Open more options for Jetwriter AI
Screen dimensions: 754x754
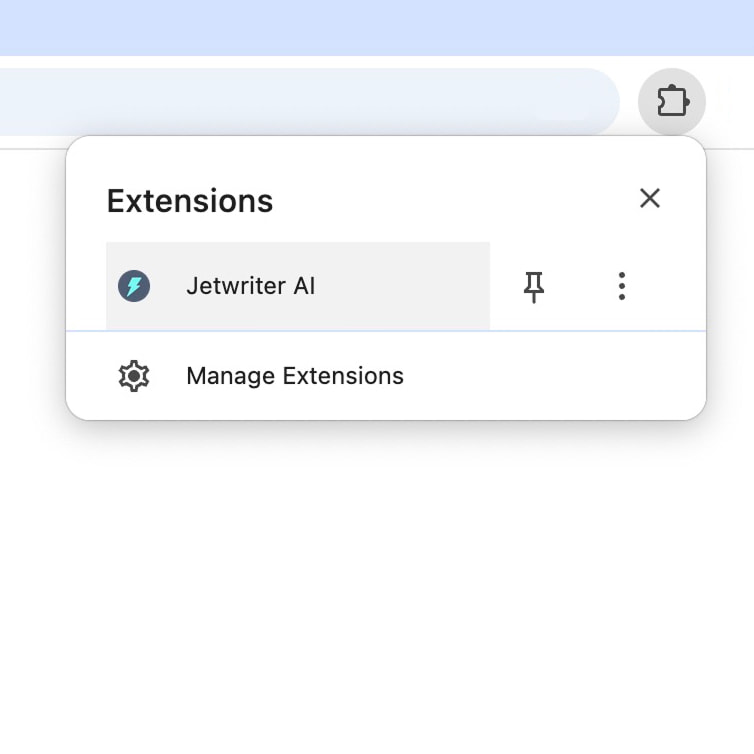(621, 287)
